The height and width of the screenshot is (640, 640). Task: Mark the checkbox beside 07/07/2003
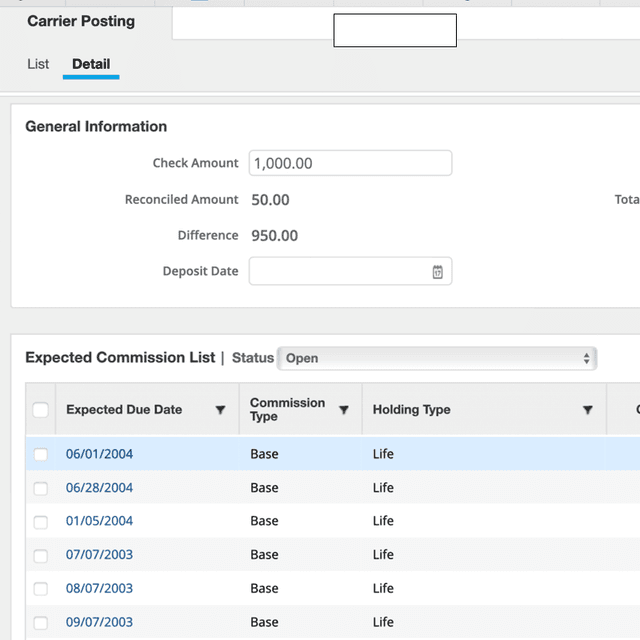click(x=41, y=556)
